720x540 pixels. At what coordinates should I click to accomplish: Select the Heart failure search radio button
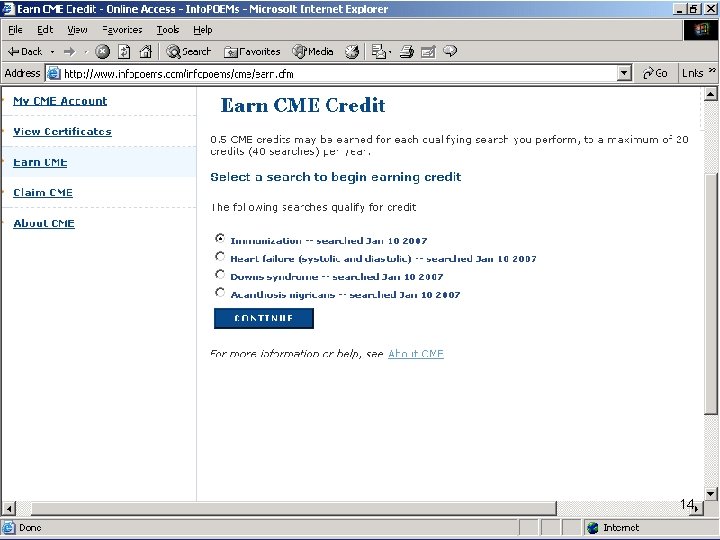tap(220, 256)
